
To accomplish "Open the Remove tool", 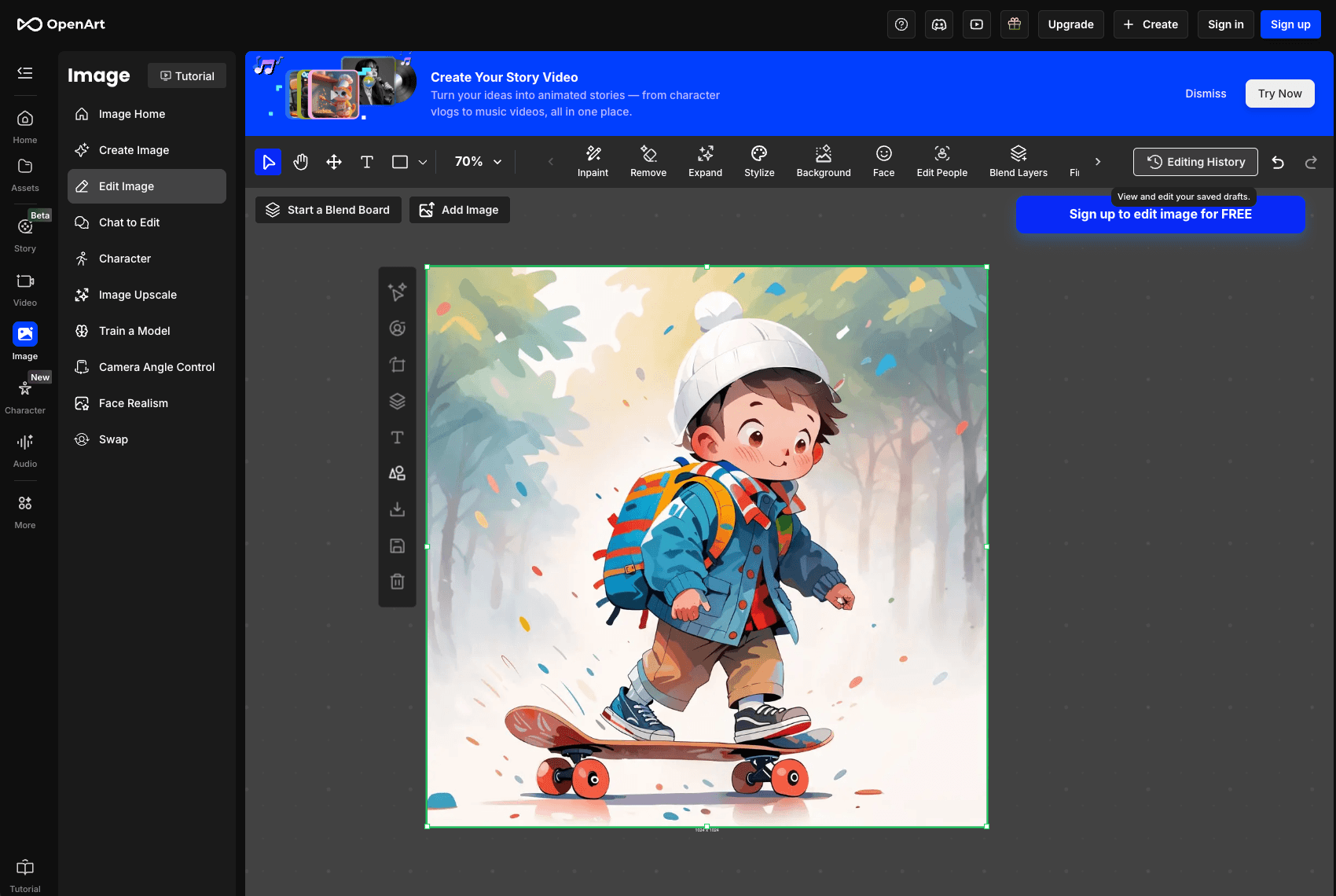I will [x=648, y=161].
